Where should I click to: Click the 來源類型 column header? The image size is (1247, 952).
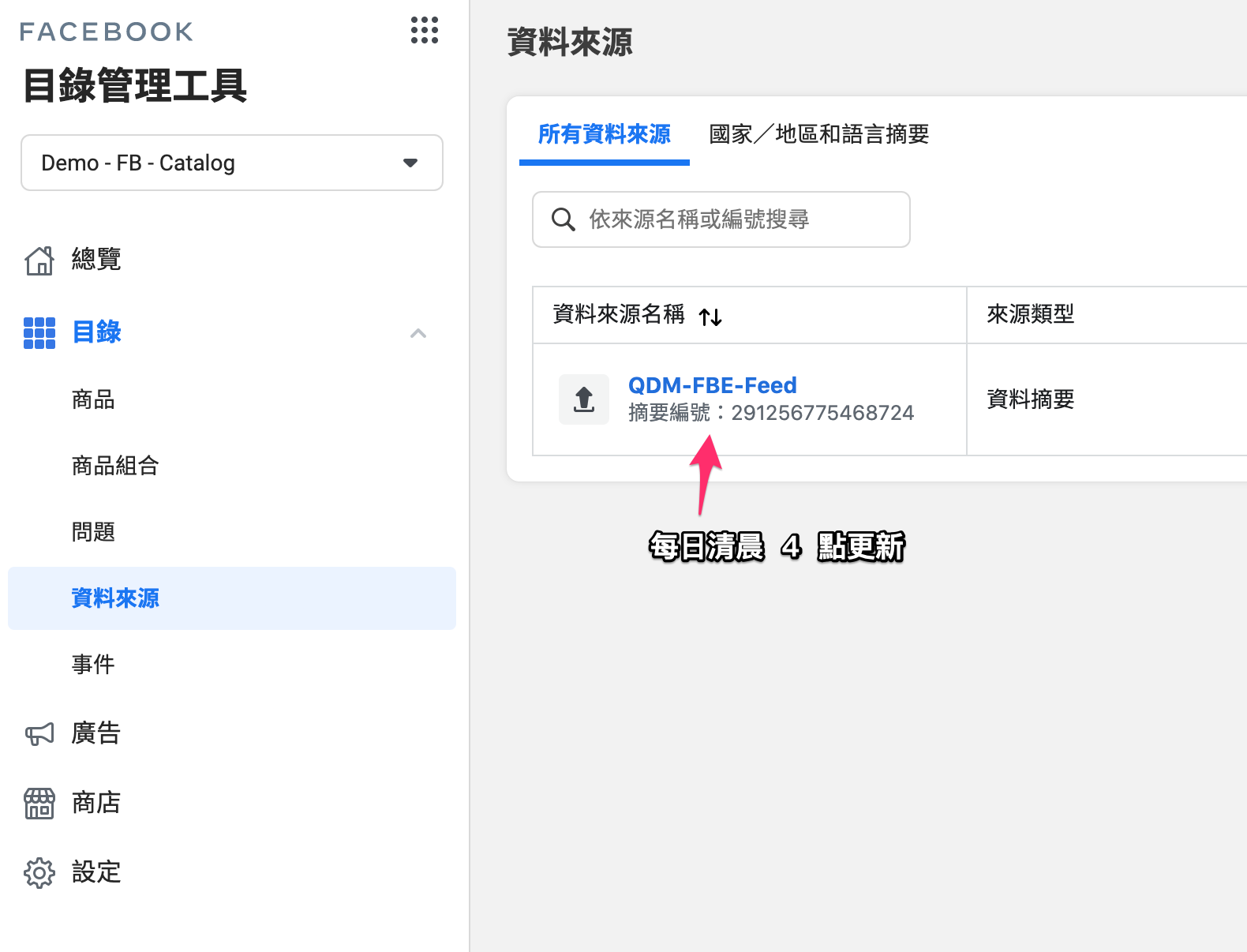click(1031, 314)
